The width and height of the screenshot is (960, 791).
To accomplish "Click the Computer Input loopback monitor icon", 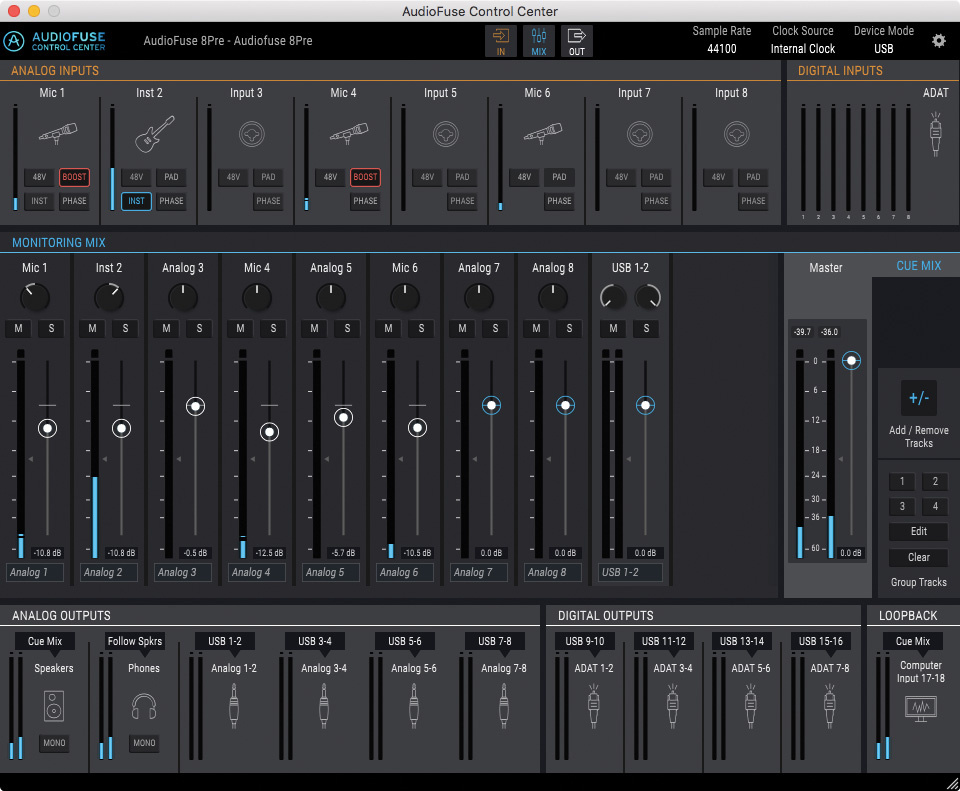I will point(920,709).
